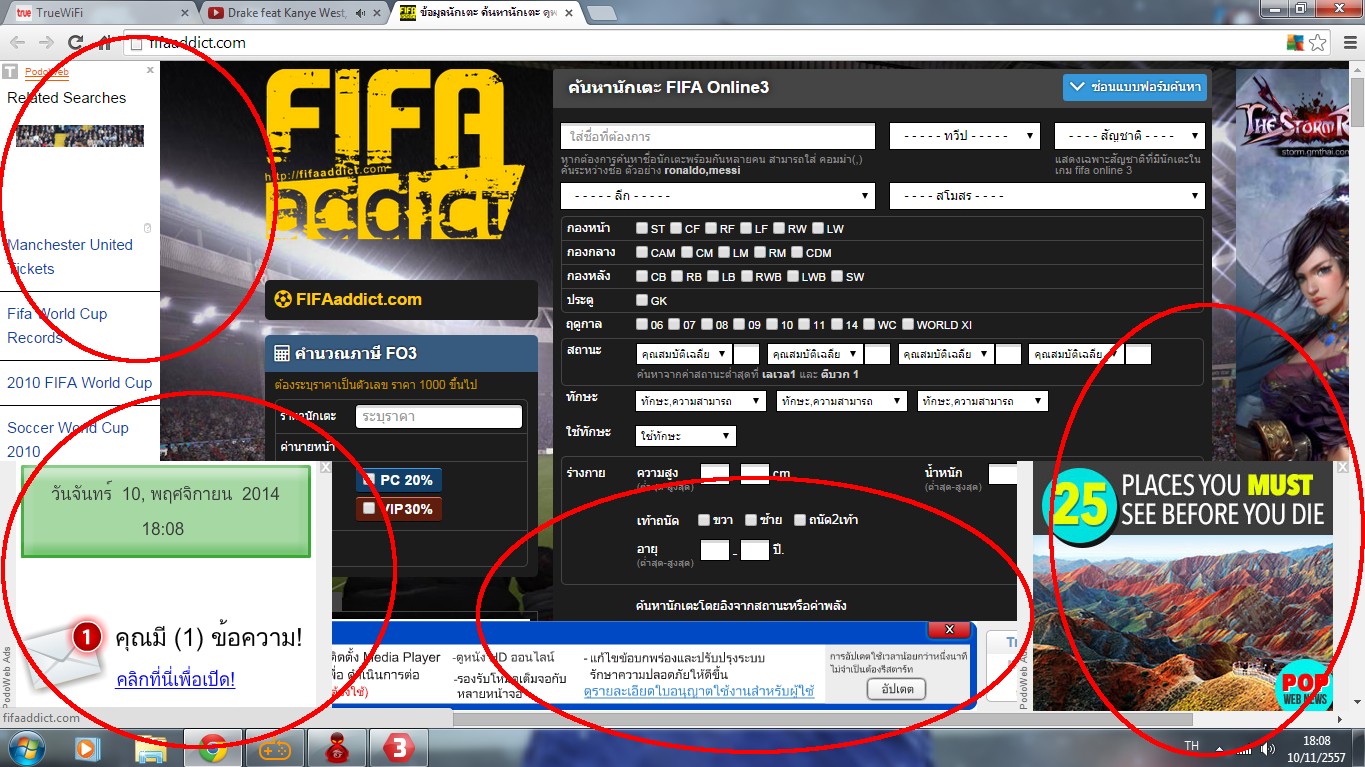The image size is (1365, 767).
Task: Check the CAM midfielder checkbox
Action: (641, 252)
